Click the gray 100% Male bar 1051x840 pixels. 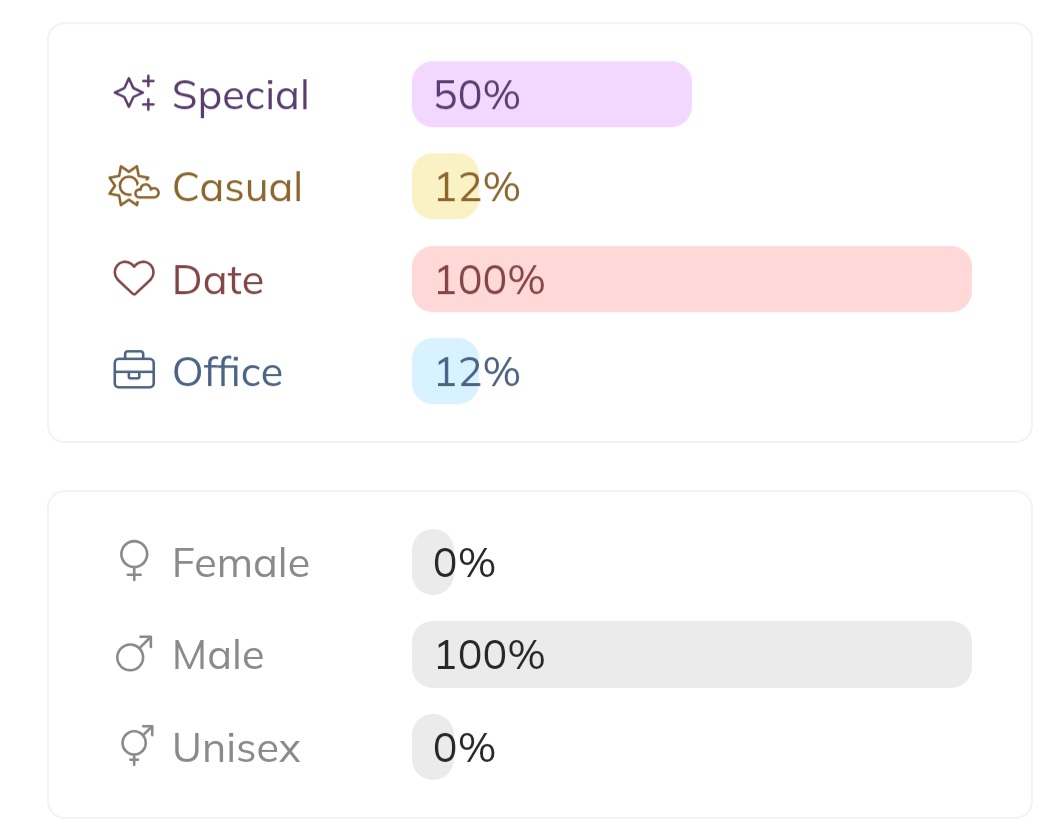(x=691, y=655)
